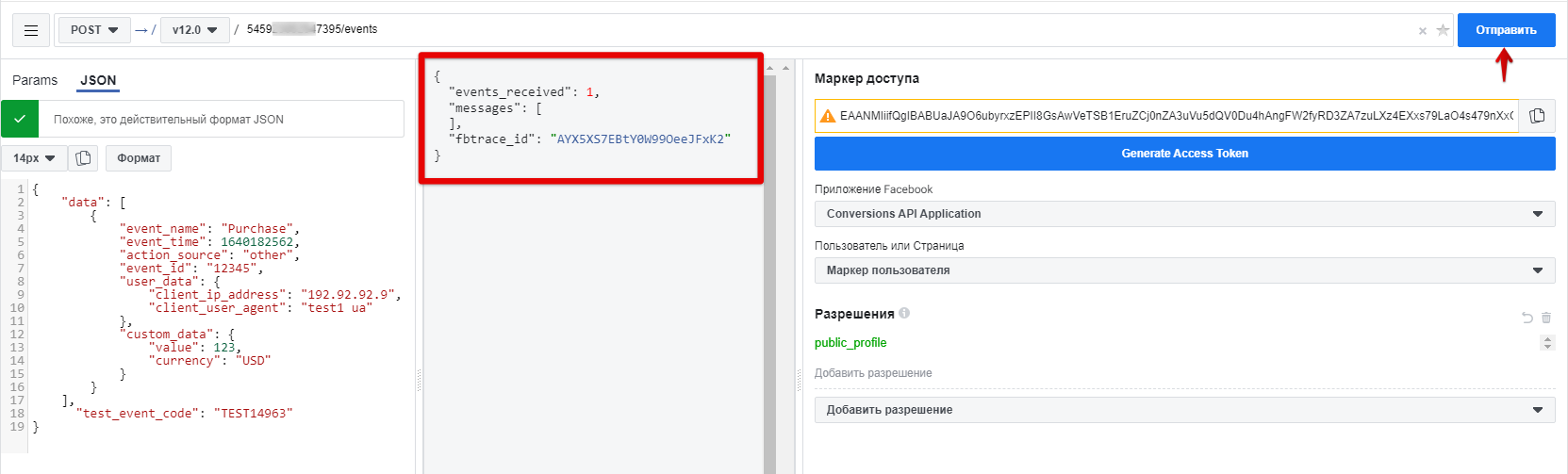
Task: Delete permissions with the trash icon
Action: 1546,318
